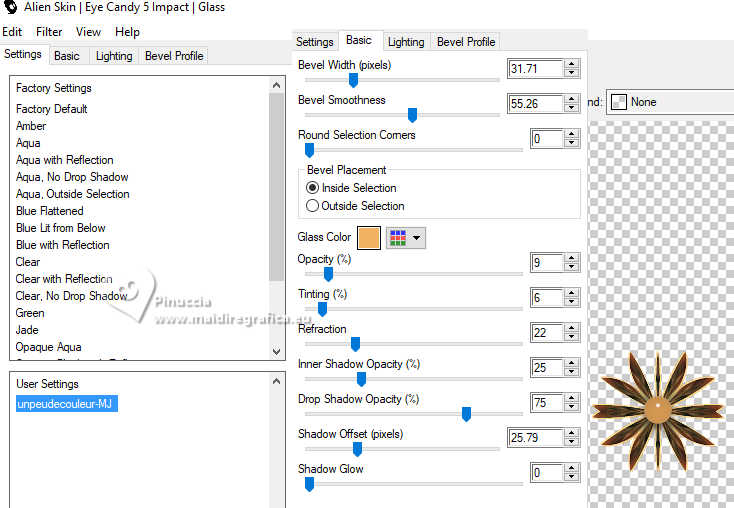Select the Opaque Aqua preset
Viewport: 734px width, 508px height.
[49, 347]
